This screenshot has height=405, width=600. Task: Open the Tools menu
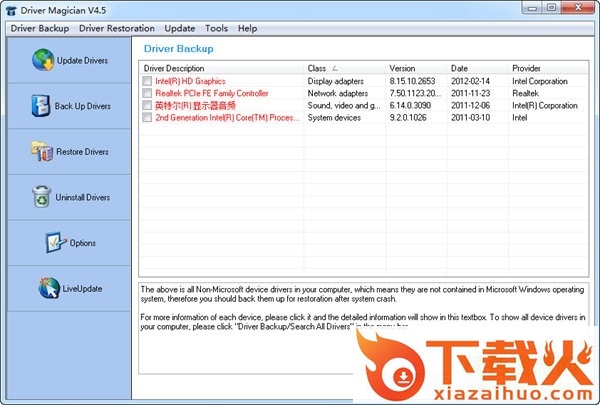click(216, 28)
